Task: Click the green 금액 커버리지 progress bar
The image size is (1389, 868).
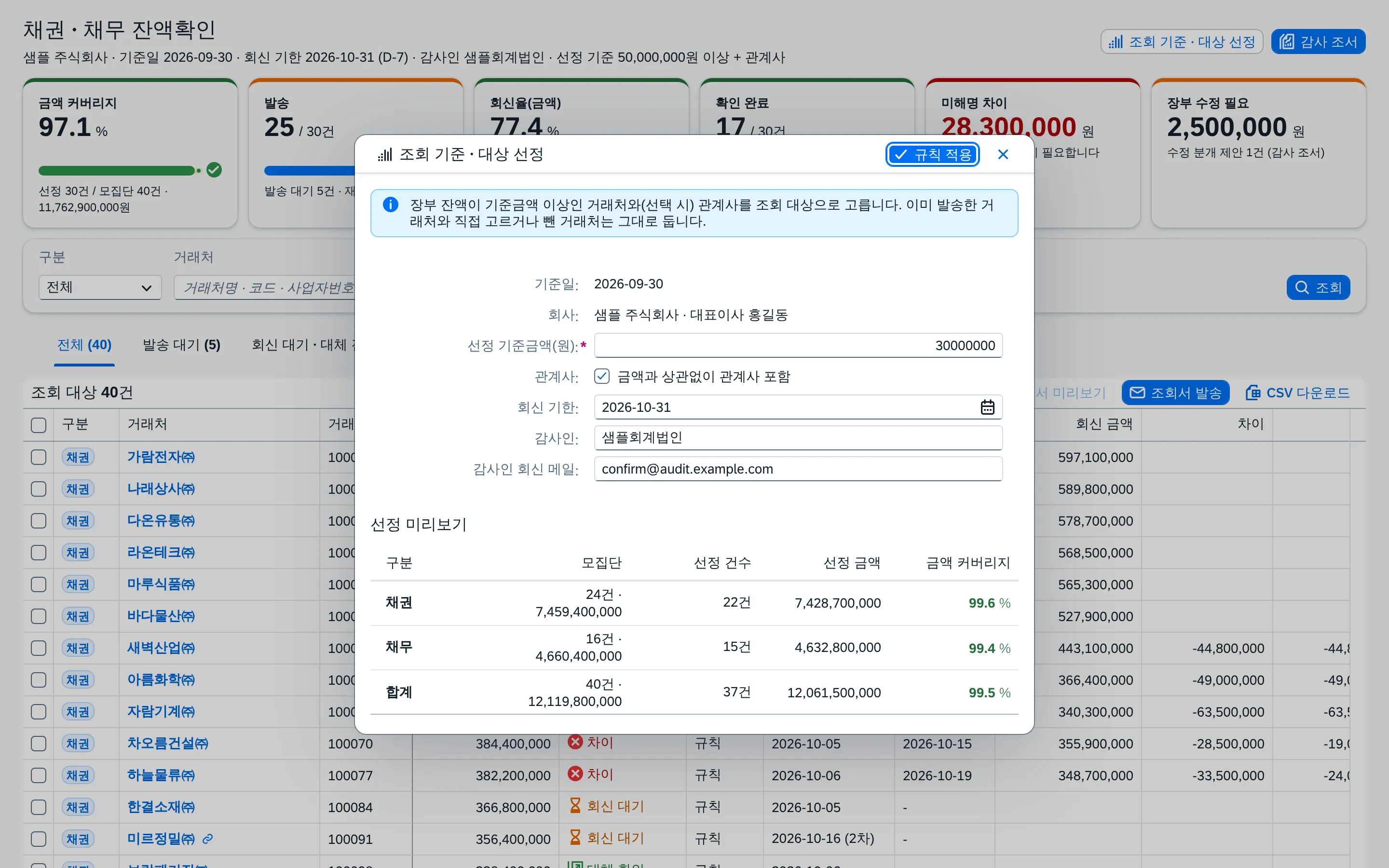Action: [117, 171]
